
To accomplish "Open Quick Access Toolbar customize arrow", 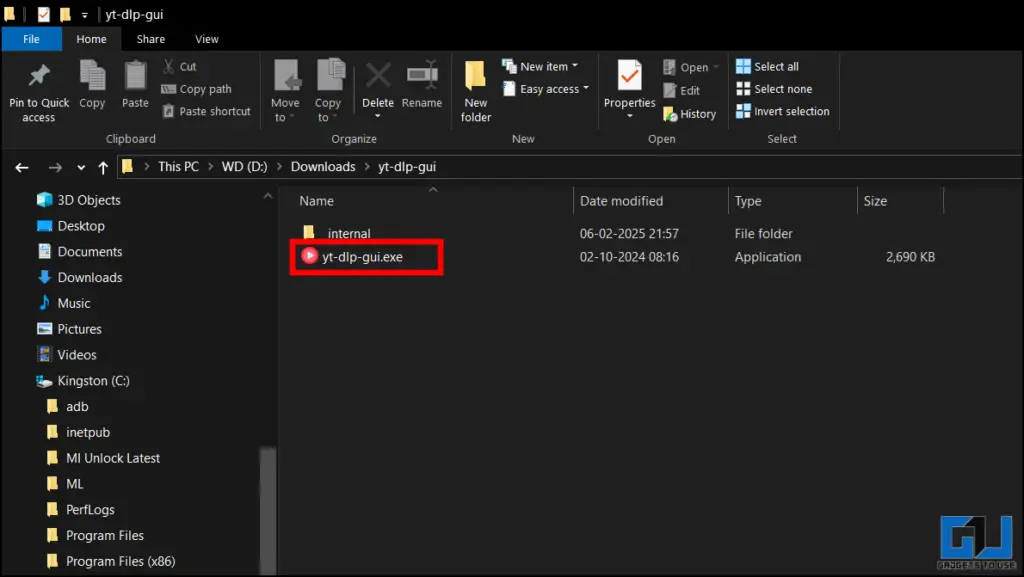I will 84,14.
